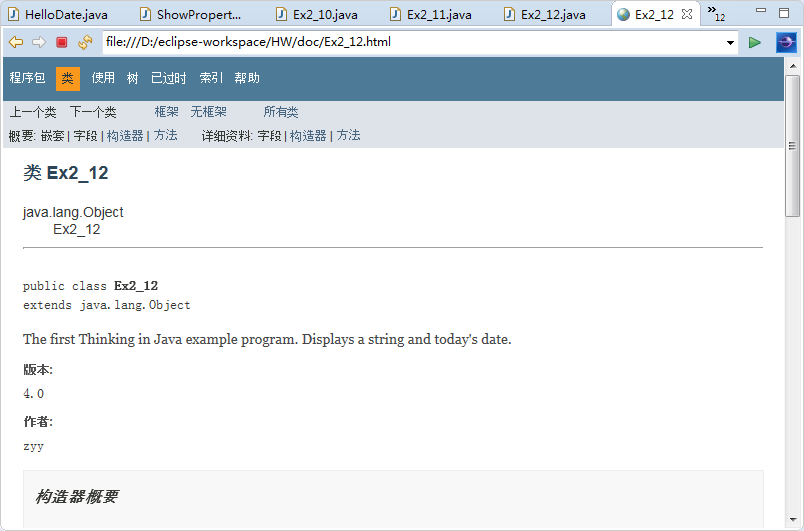Click scrollbar up arrow
This screenshot has width=804, height=531.
[793, 66]
